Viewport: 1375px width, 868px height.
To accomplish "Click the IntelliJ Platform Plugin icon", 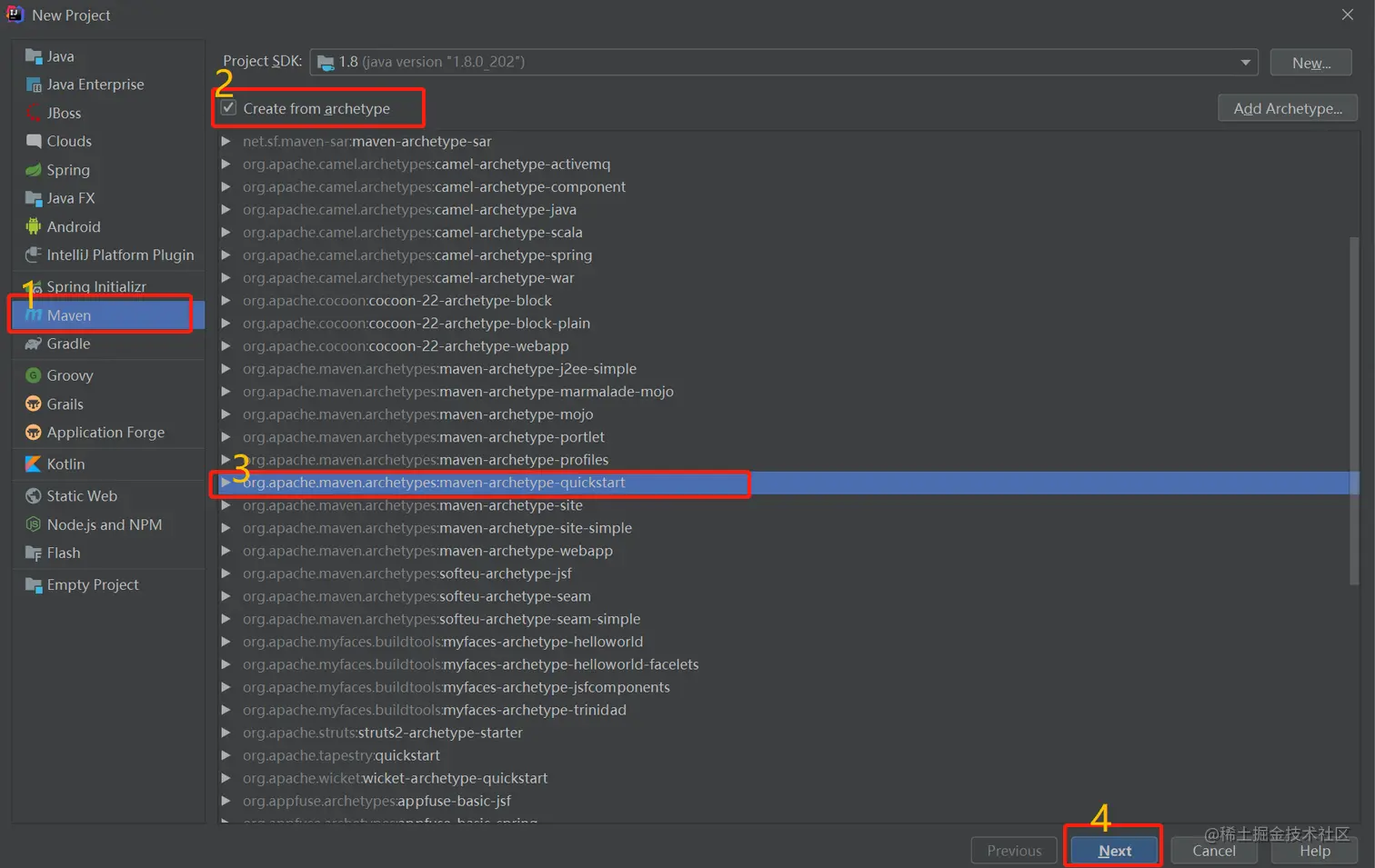I will click(34, 254).
